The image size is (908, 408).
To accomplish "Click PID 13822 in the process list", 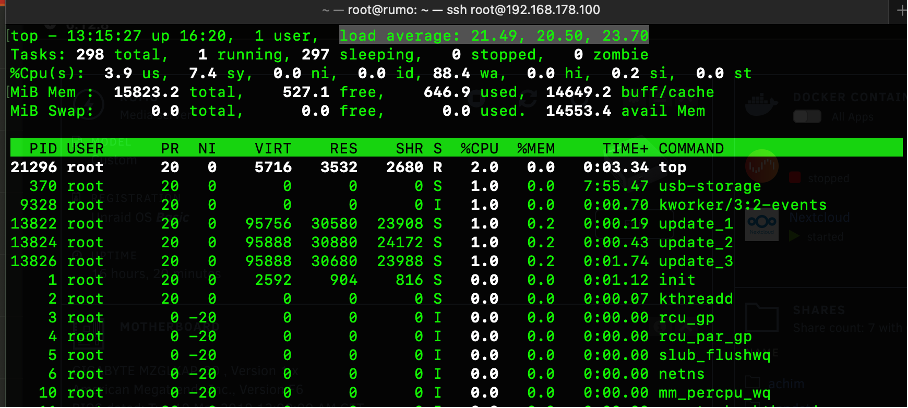I will click(34, 224).
